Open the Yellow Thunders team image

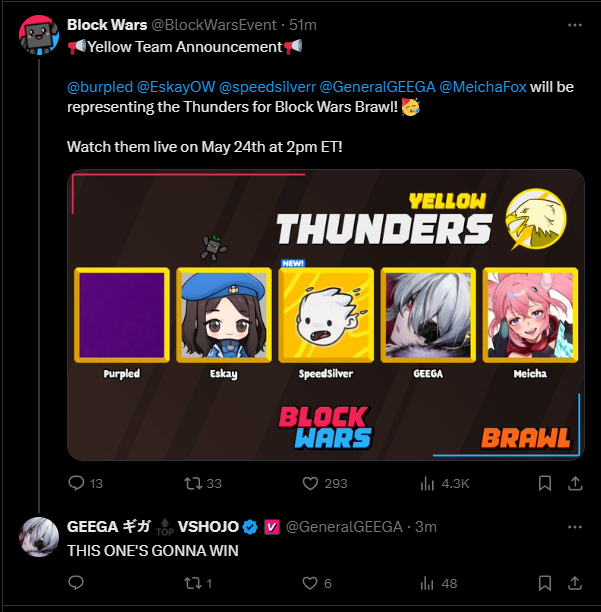(x=326, y=315)
